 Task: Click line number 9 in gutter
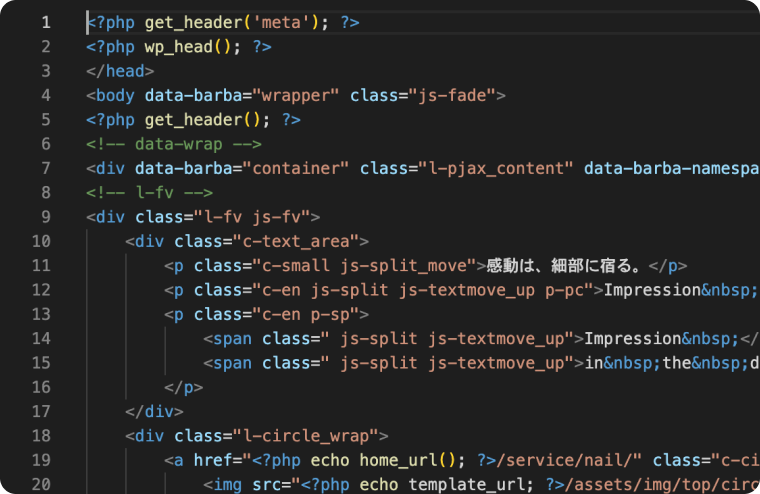coord(46,217)
